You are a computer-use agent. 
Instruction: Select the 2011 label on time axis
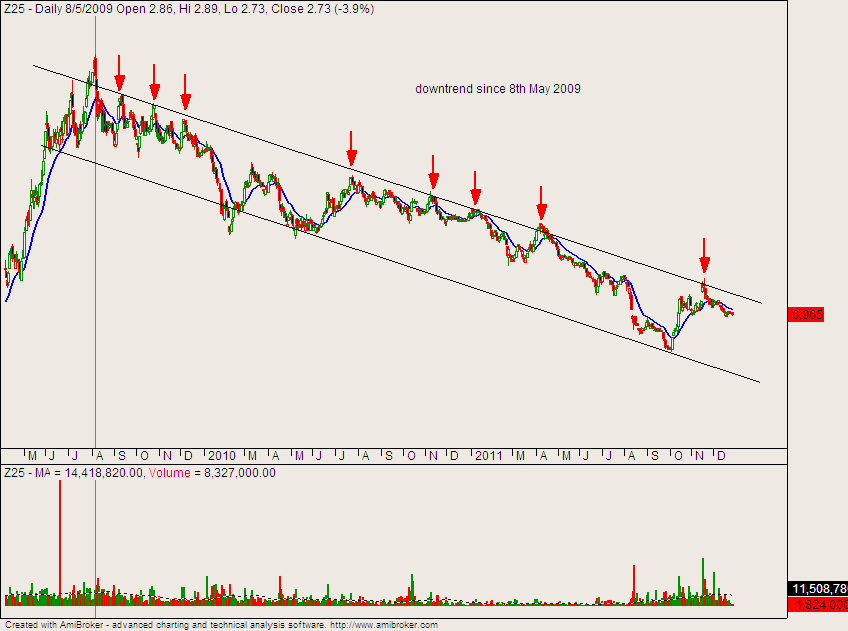[x=489, y=456]
